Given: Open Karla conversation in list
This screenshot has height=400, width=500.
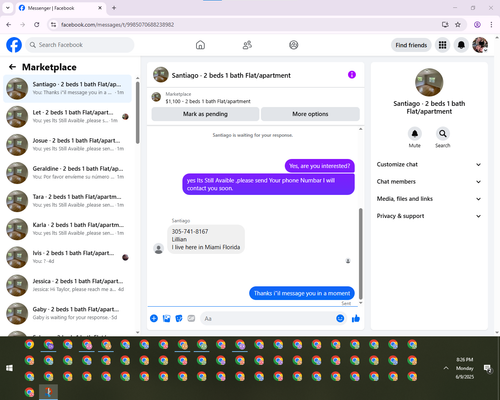Looking at the screenshot, I should pyautogui.click(x=67, y=229).
